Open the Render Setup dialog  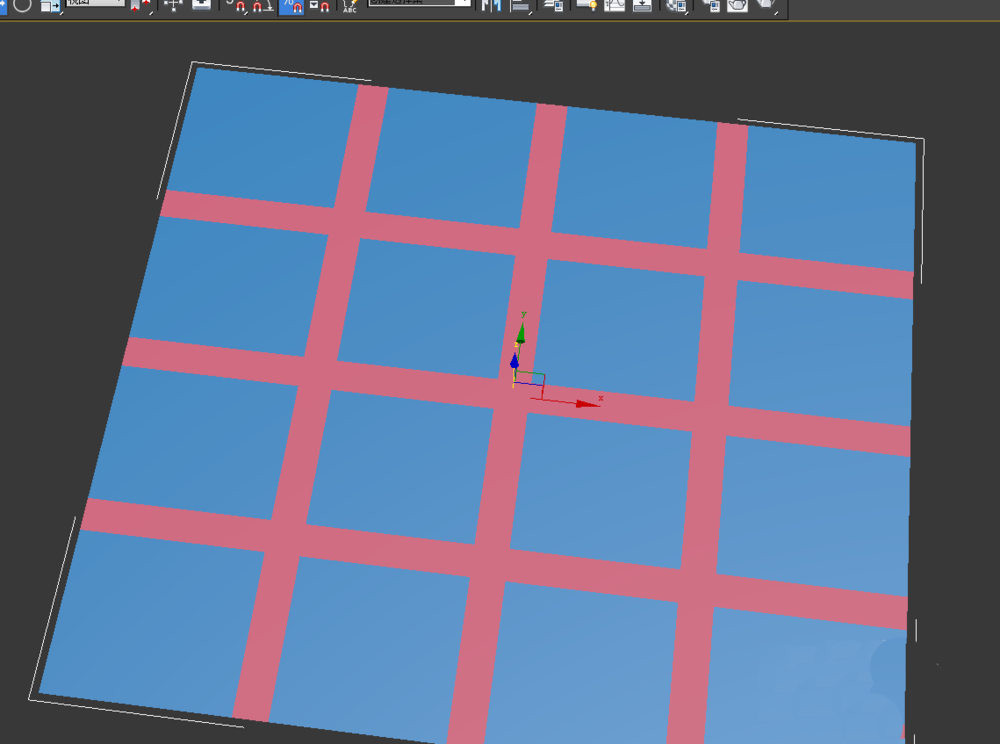pyautogui.click(x=714, y=8)
